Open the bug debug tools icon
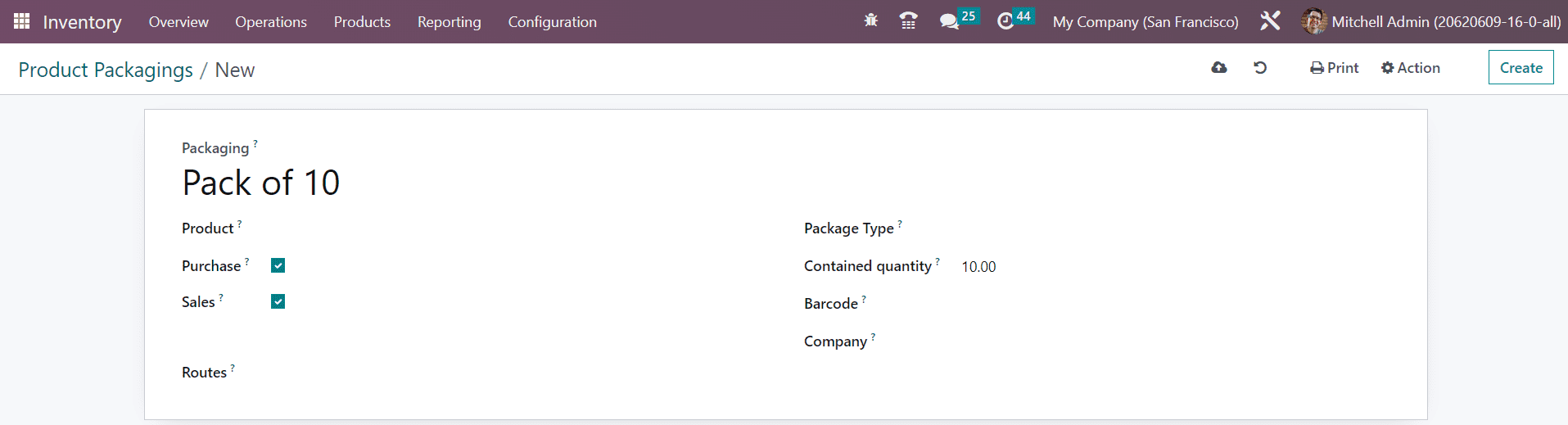This screenshot has width=1568, height=425. (x=871, y=21)
